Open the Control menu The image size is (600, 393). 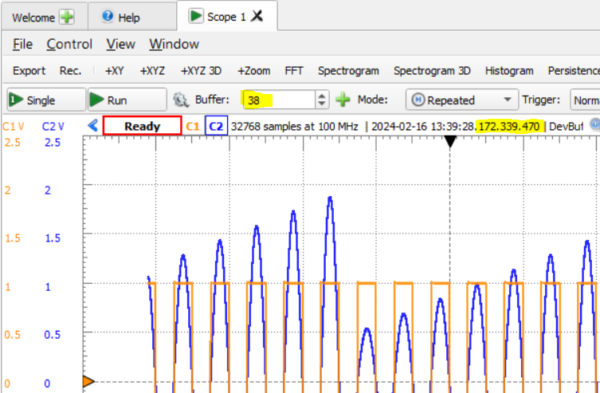point(69,44)
